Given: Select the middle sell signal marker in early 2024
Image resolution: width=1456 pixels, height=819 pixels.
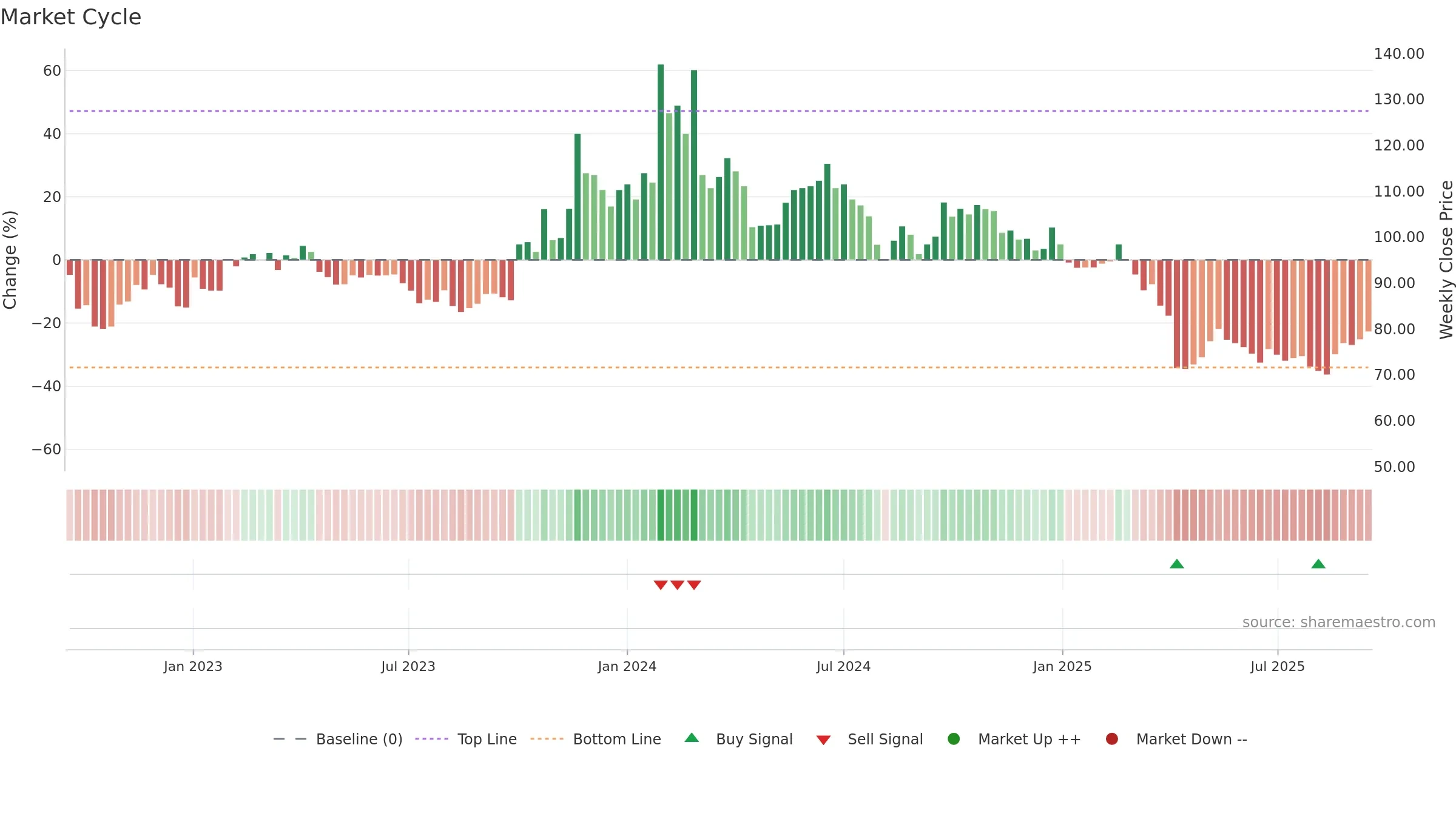Looking at the screenshot, I should [x=678, y=585].
